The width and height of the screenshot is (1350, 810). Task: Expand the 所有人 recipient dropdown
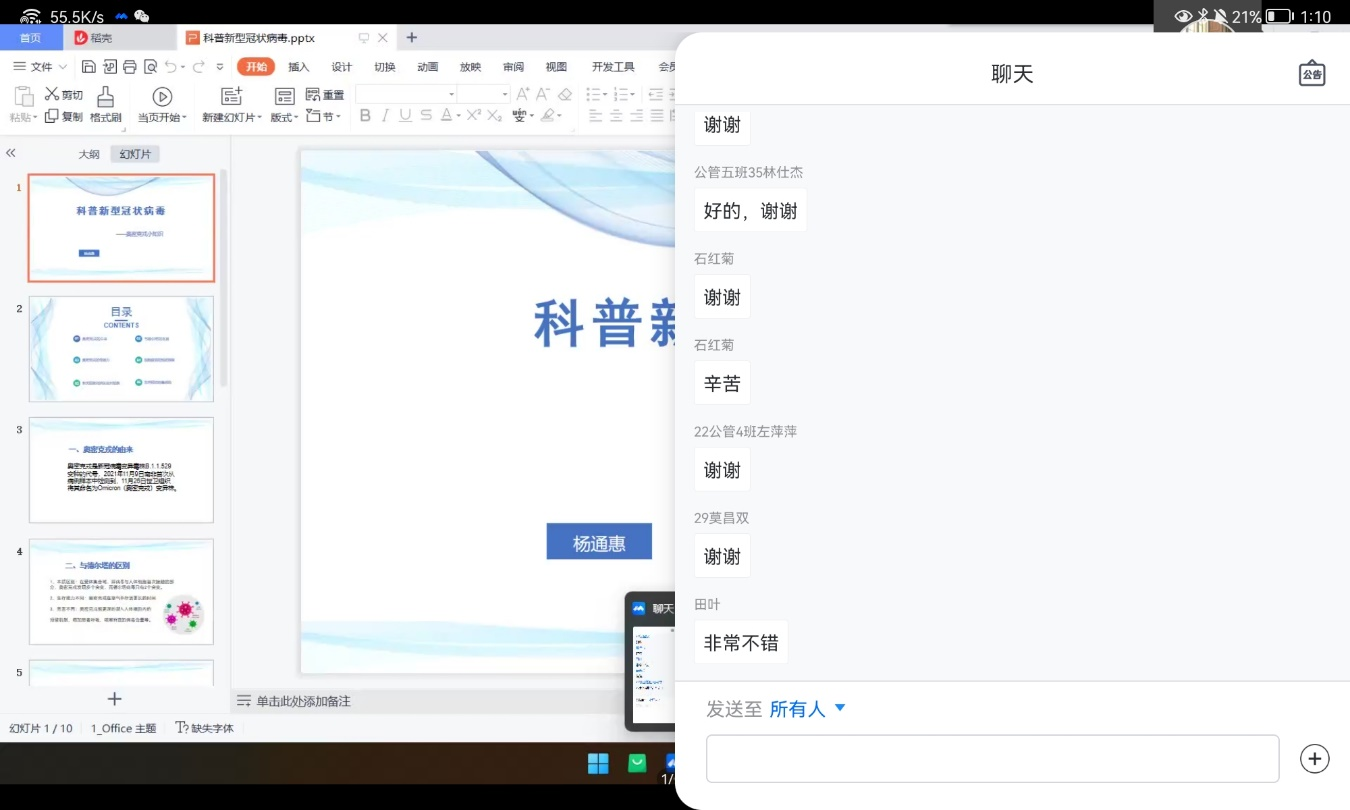(840, 708)
